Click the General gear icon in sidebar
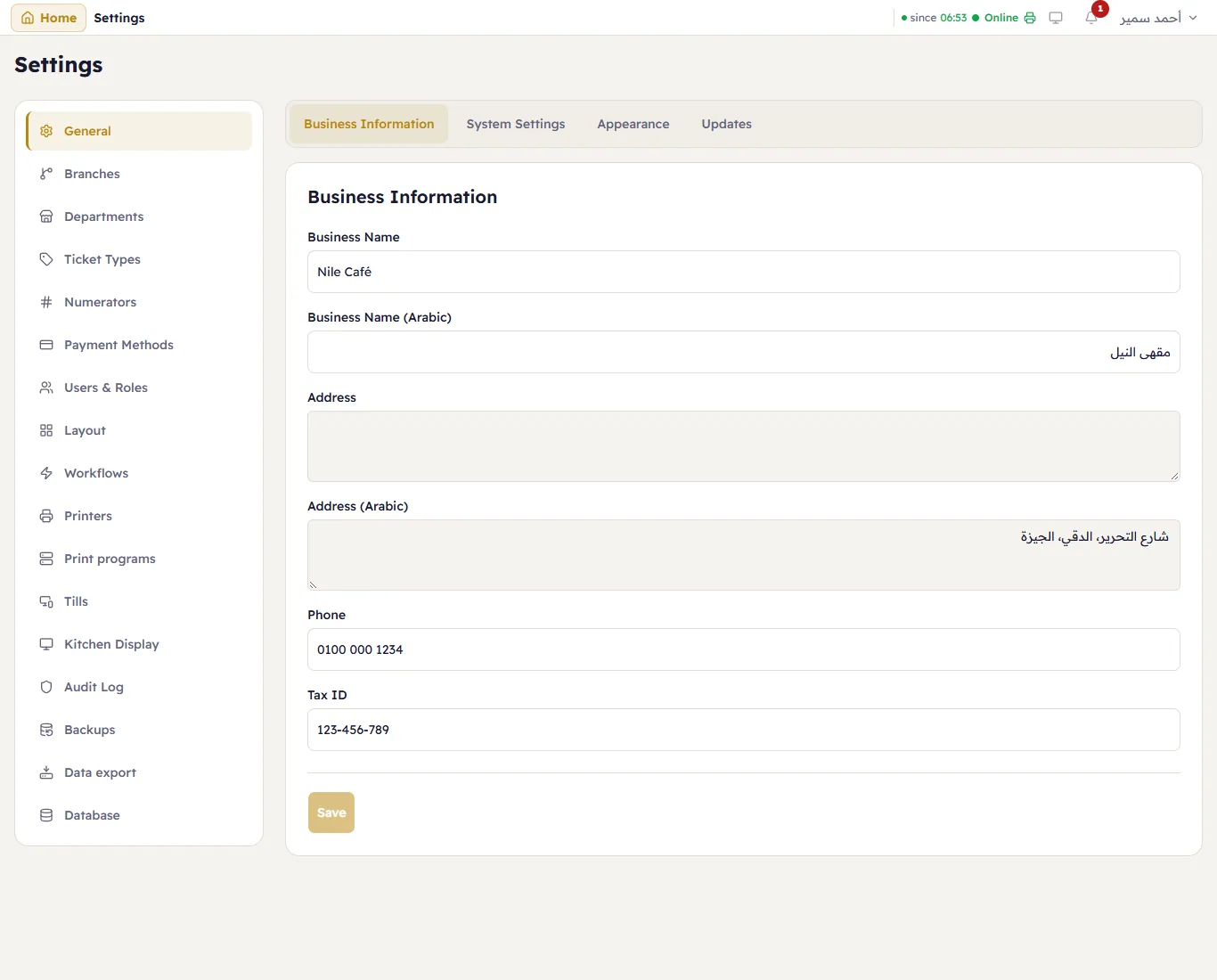 (46, 131)
